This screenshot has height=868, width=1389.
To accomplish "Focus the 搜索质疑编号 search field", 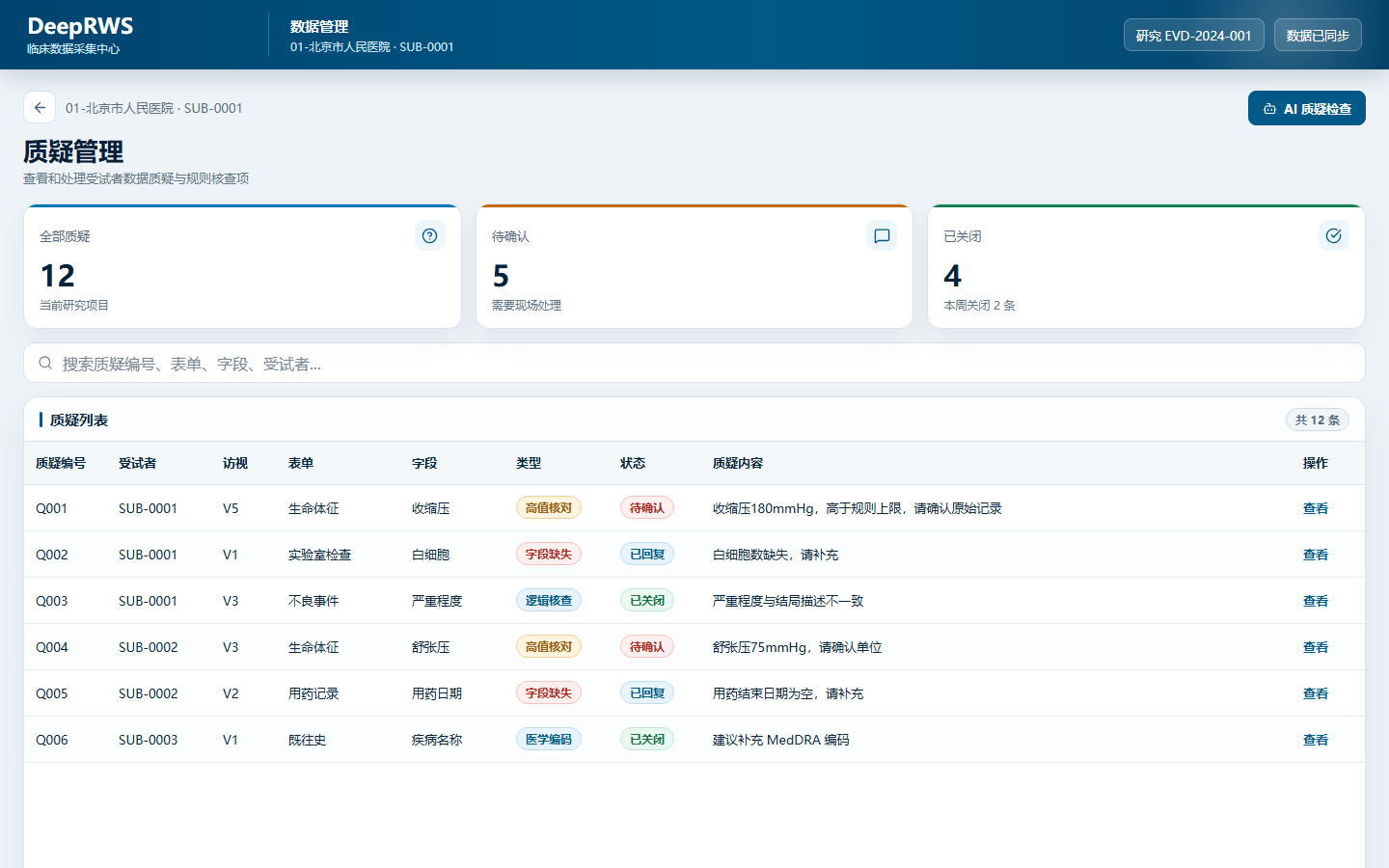I will click(694, 364).
